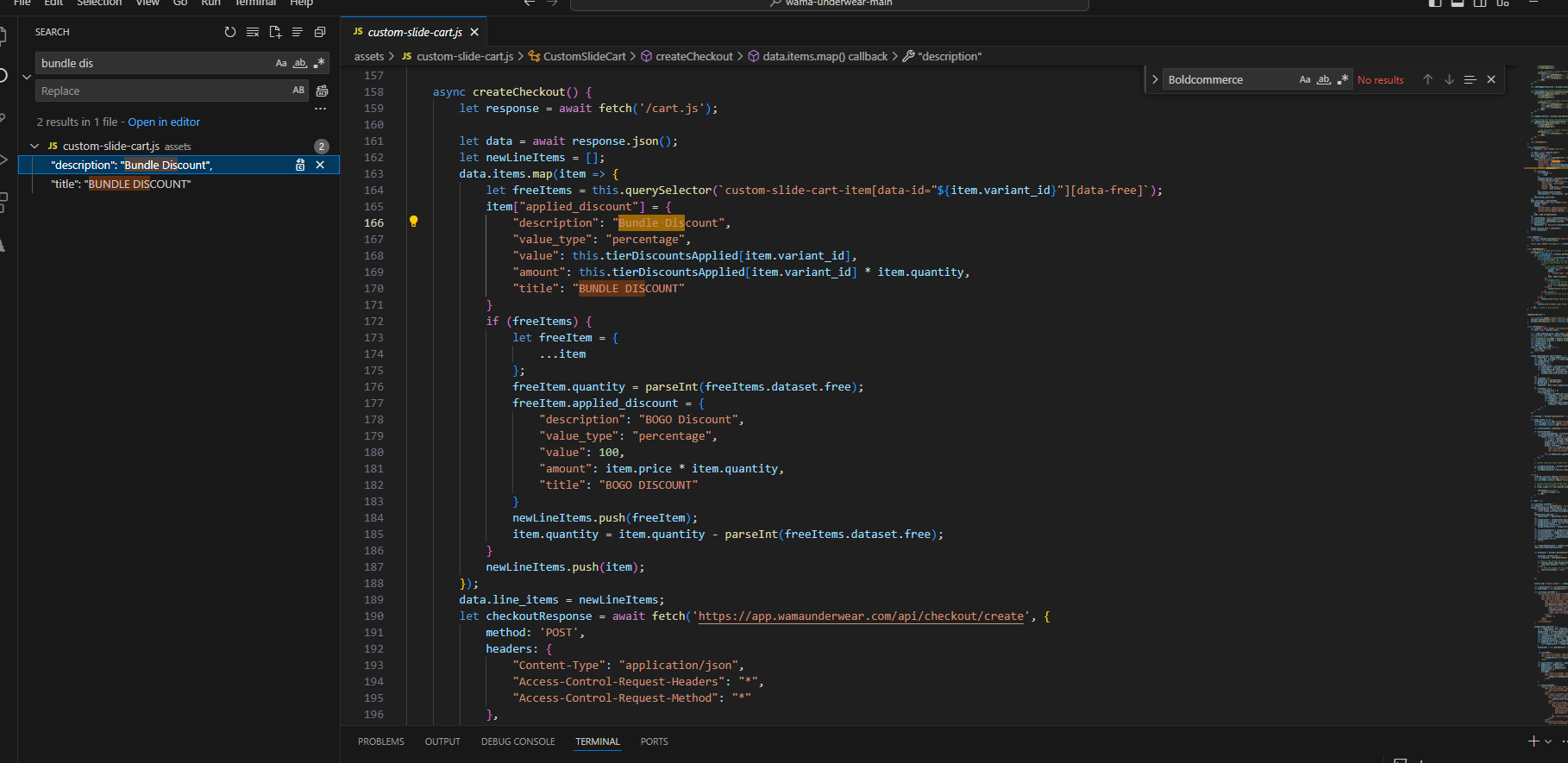Close the custom-slide-cart.js editor tab
1568x763 pixels.
tap(474, 32)
